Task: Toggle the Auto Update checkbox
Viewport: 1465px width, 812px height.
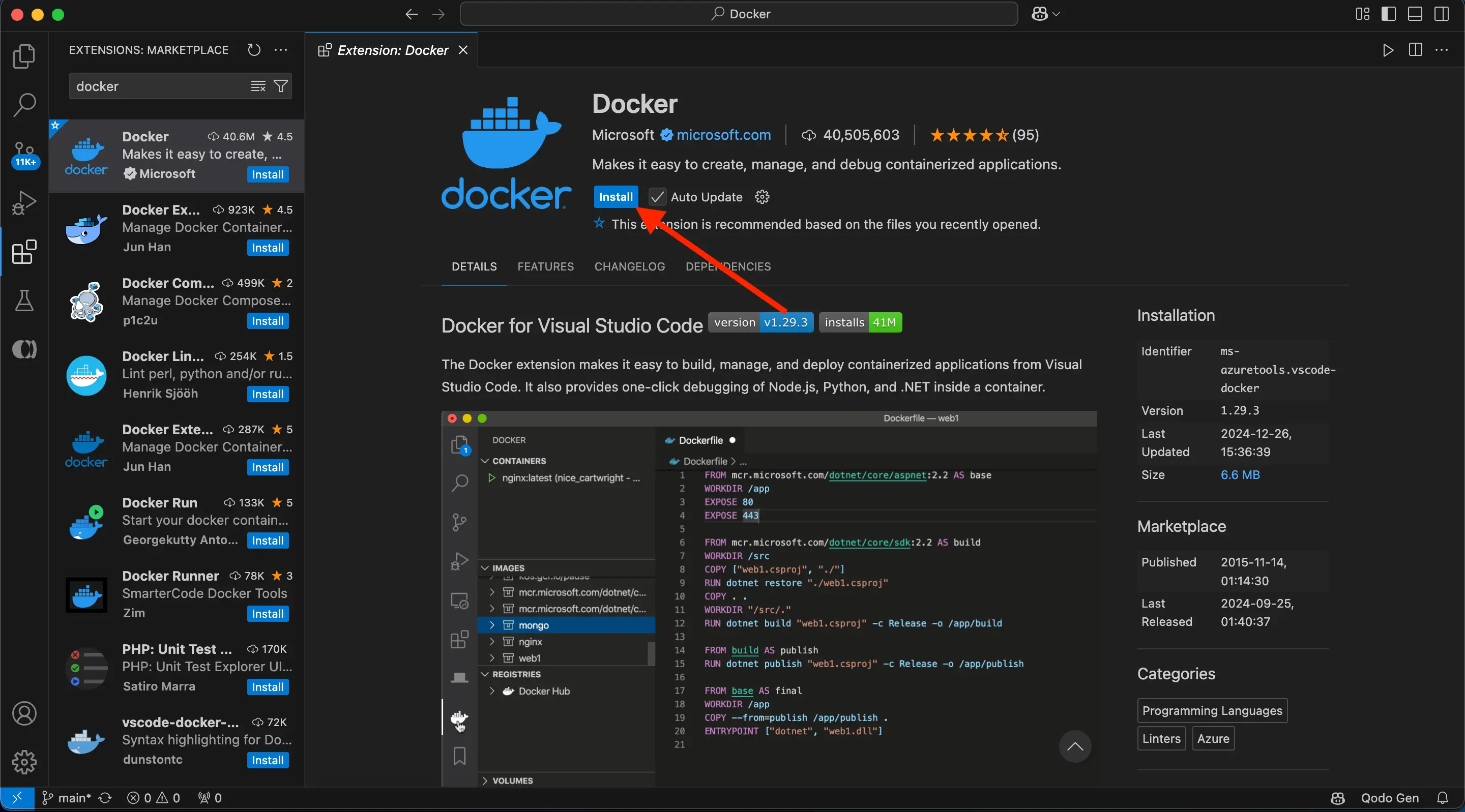Action: point(655,196)
